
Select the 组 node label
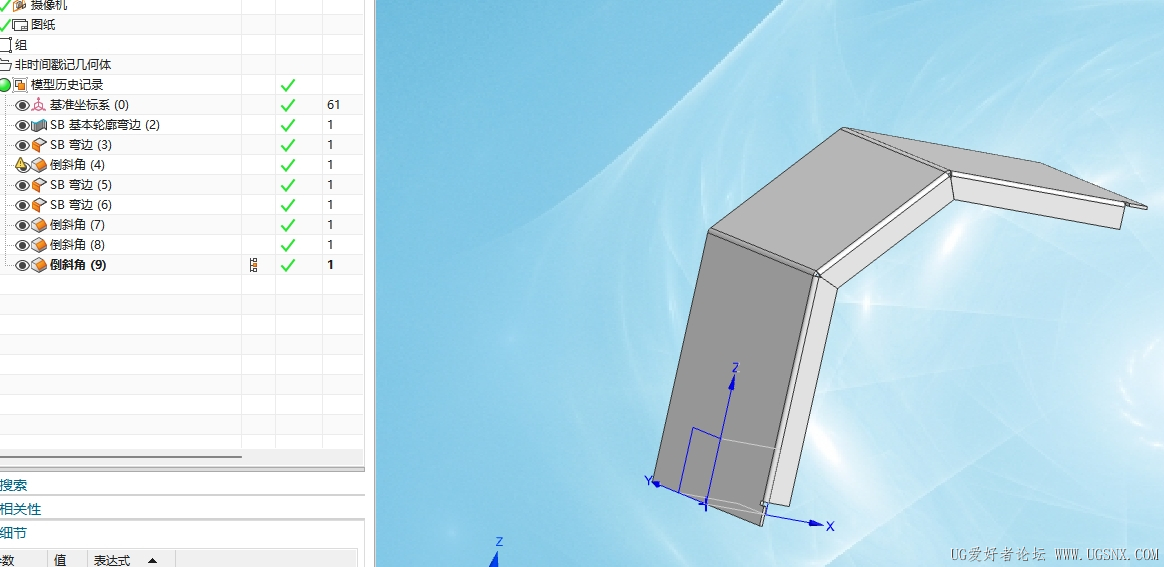21,45
